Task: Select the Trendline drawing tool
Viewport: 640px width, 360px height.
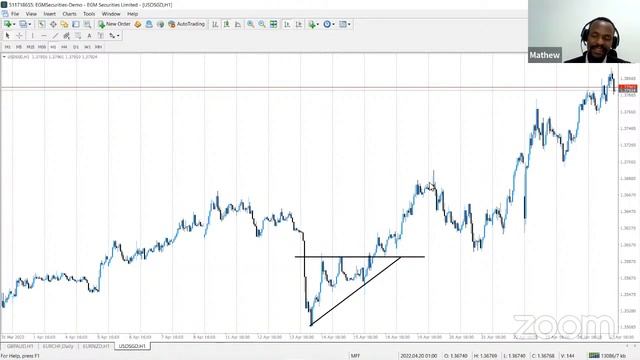Action: click(56, 36)
